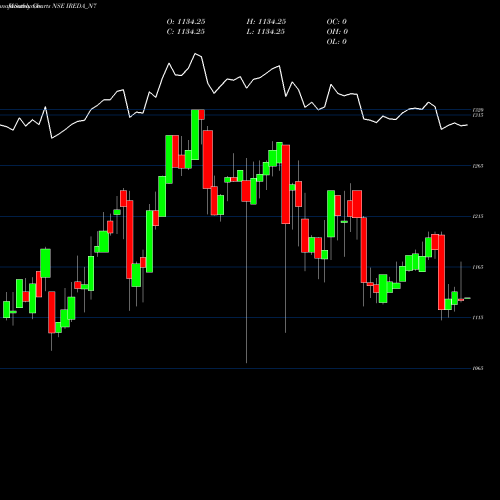Click the last small green candle on the right
Viewport: 500px width, 500px height.
[467, 298]
